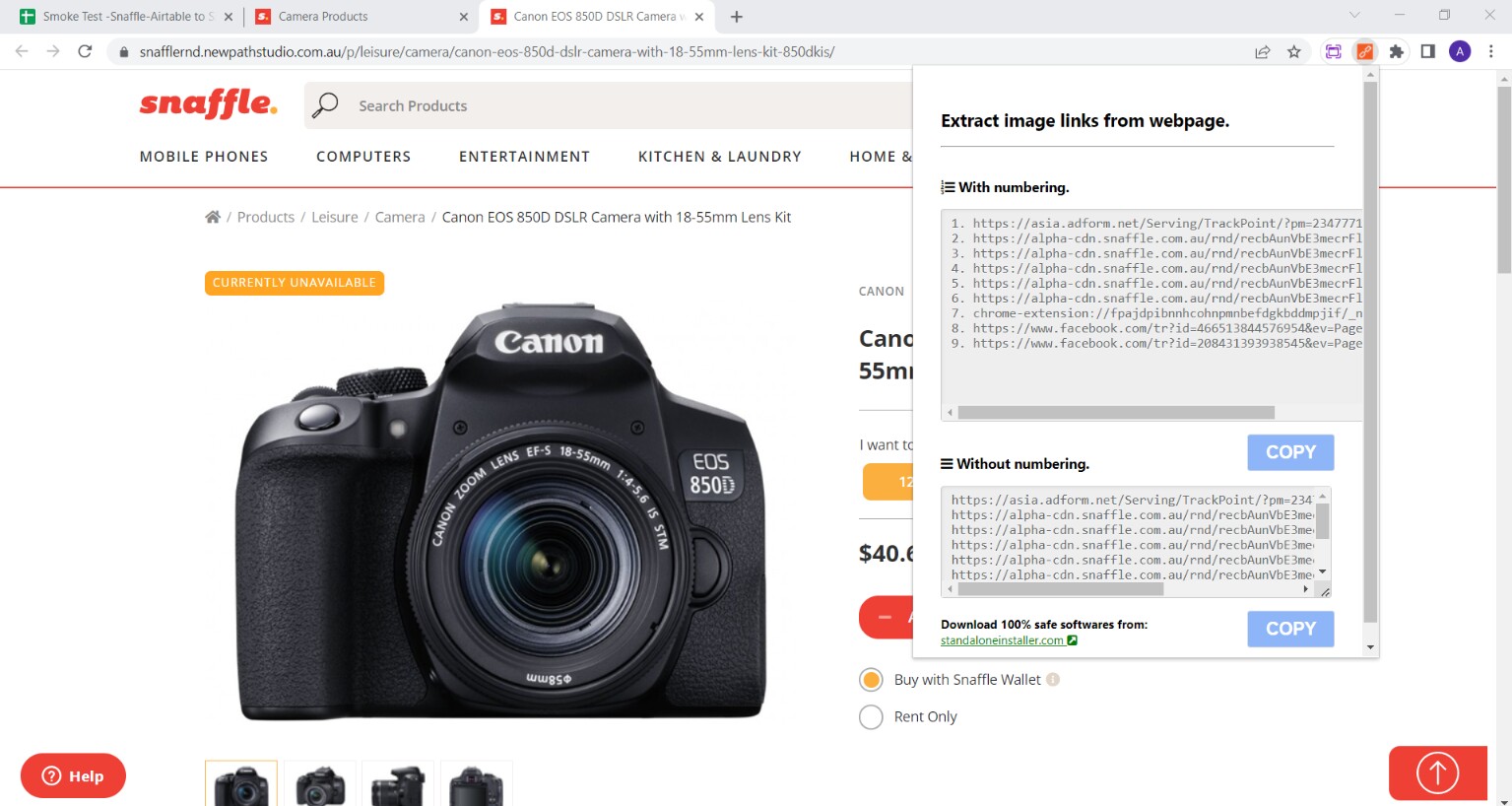Open the standaloneinstaller.com link
This screenshot has width=1512, height=806.
(1003, 639)
